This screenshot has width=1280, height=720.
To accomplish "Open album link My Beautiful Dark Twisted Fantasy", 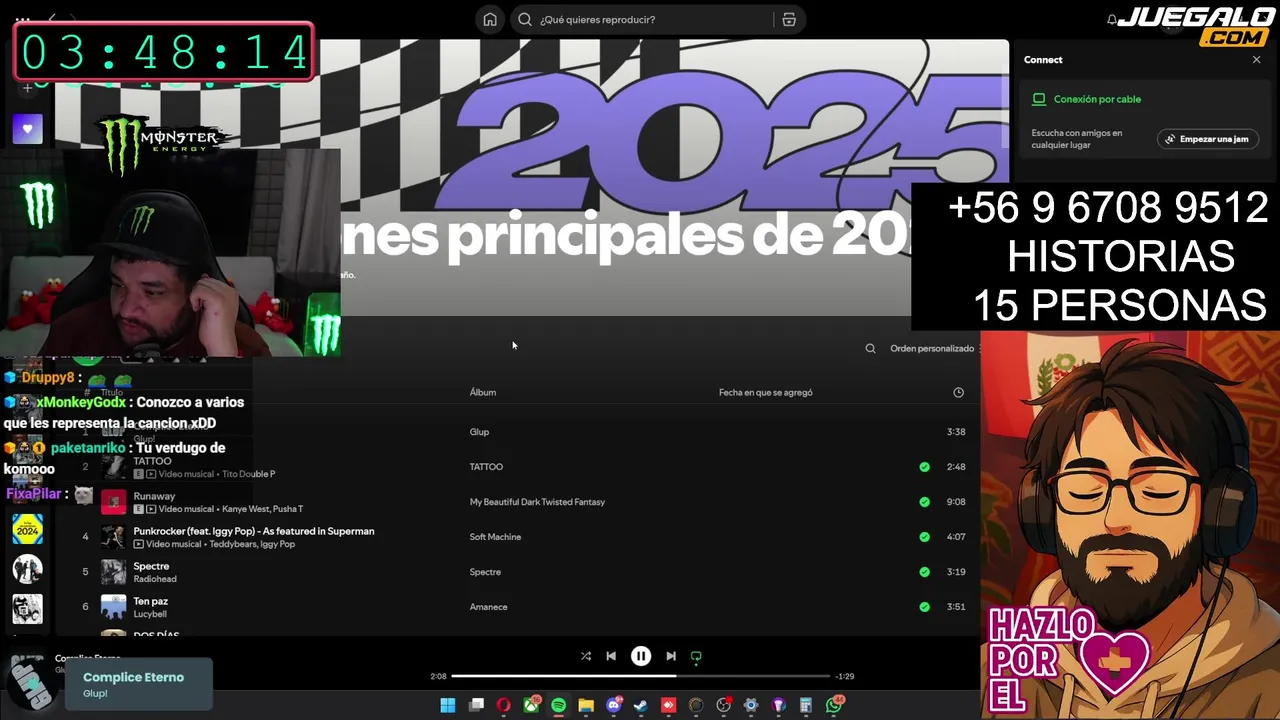I will tap(537, 502).
